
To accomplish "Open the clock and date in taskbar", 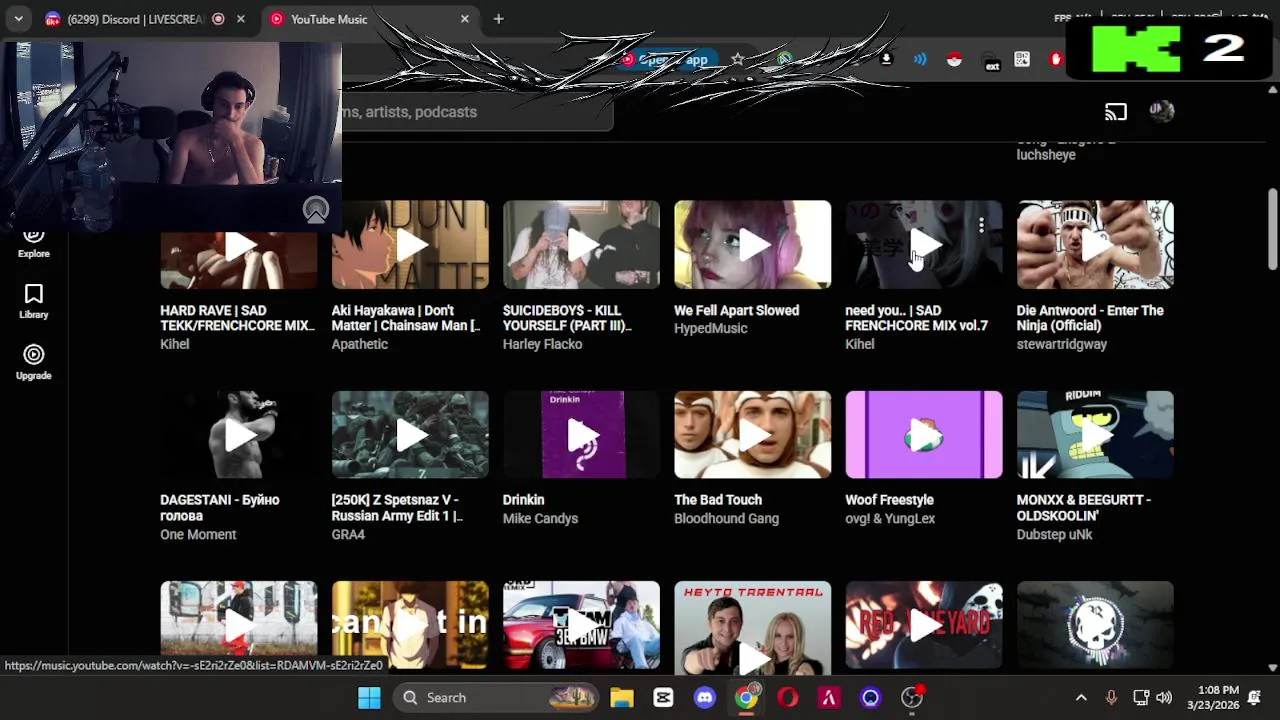I will pos(1212,698).
